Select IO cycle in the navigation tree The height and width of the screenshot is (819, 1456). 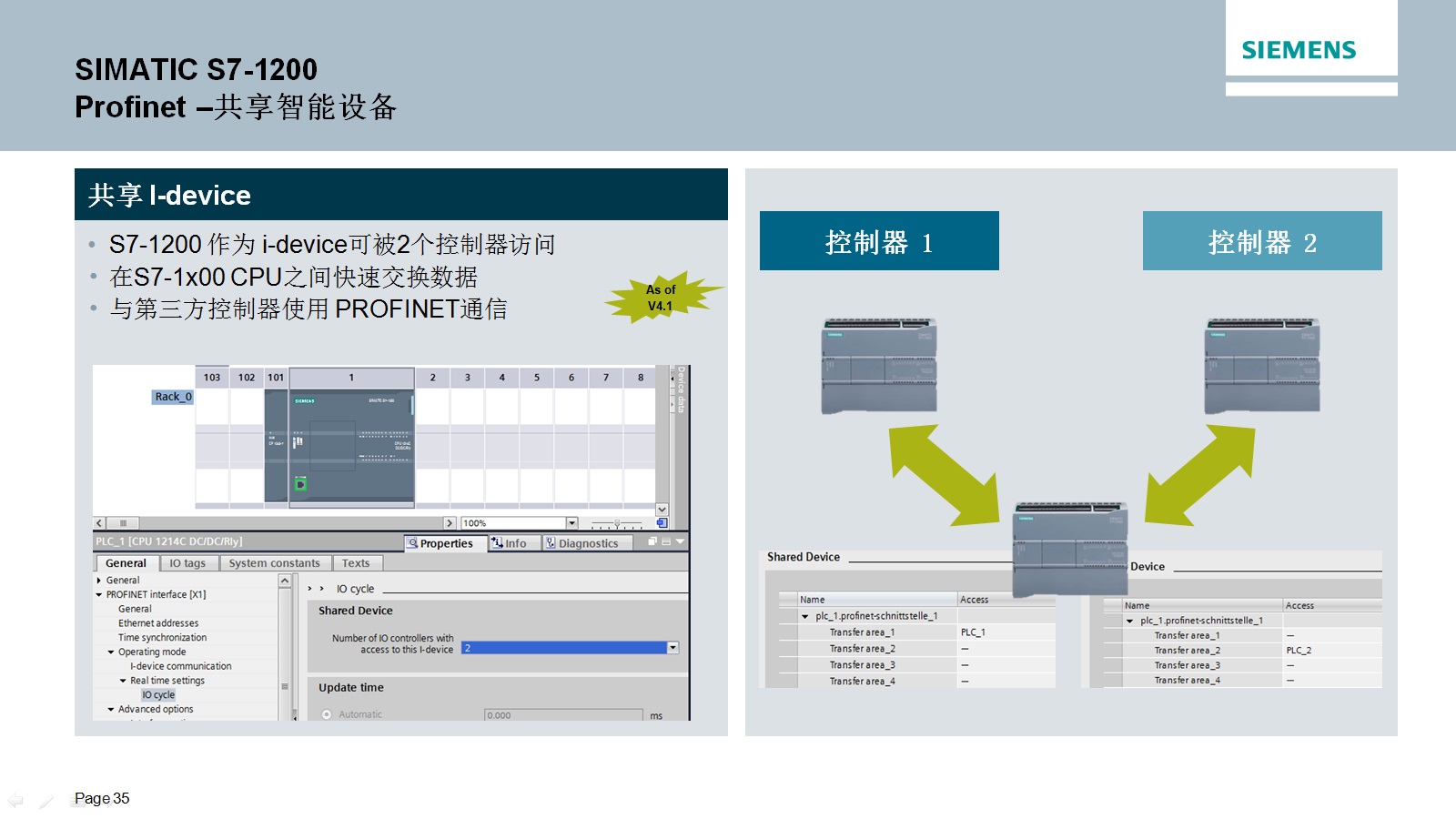(158, 695)
